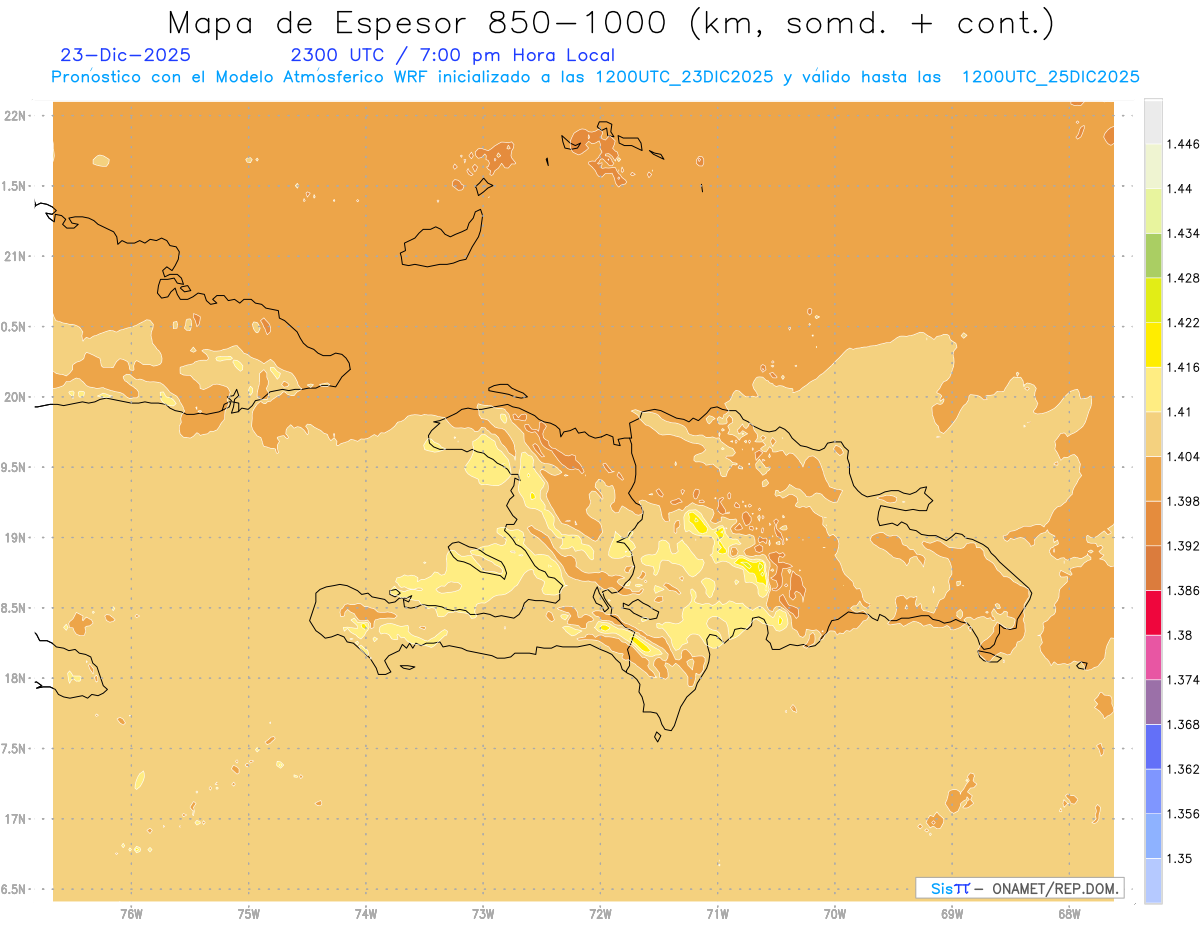
Task: Pick the yellow-green segment between 1.422 and 1.428
Action: 1153,300
